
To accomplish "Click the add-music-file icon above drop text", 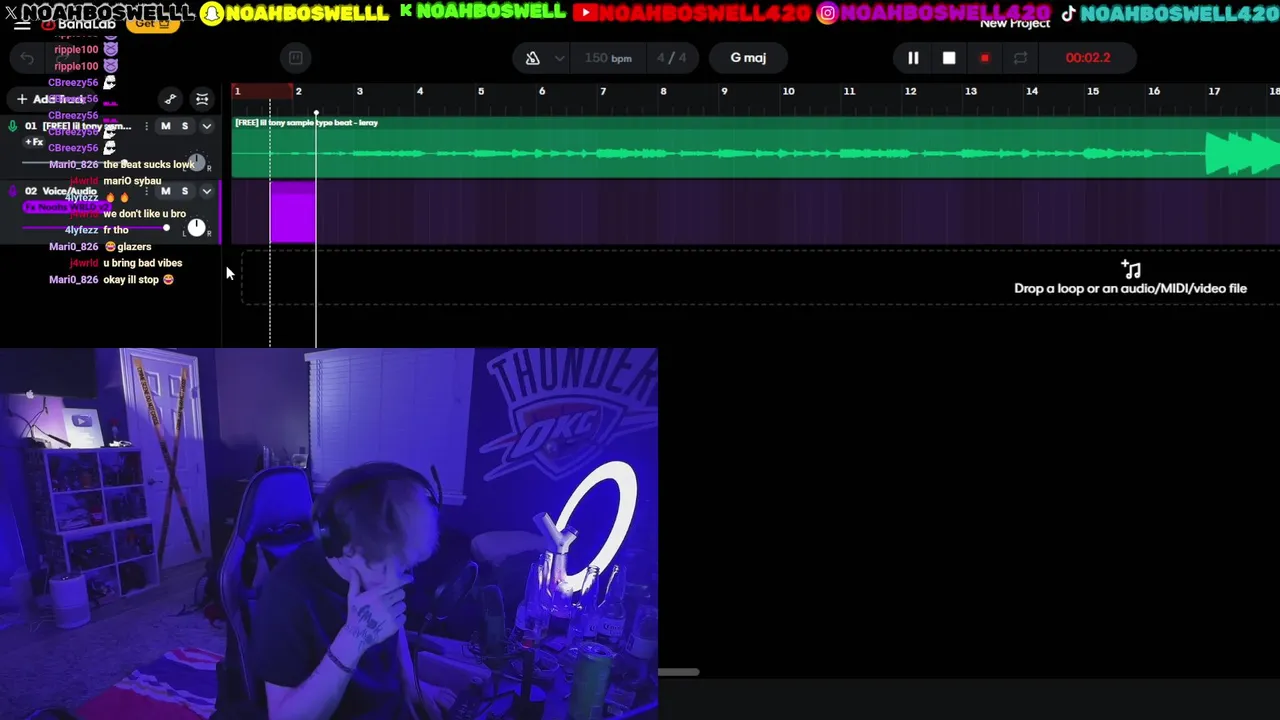I will [1131, 269].
